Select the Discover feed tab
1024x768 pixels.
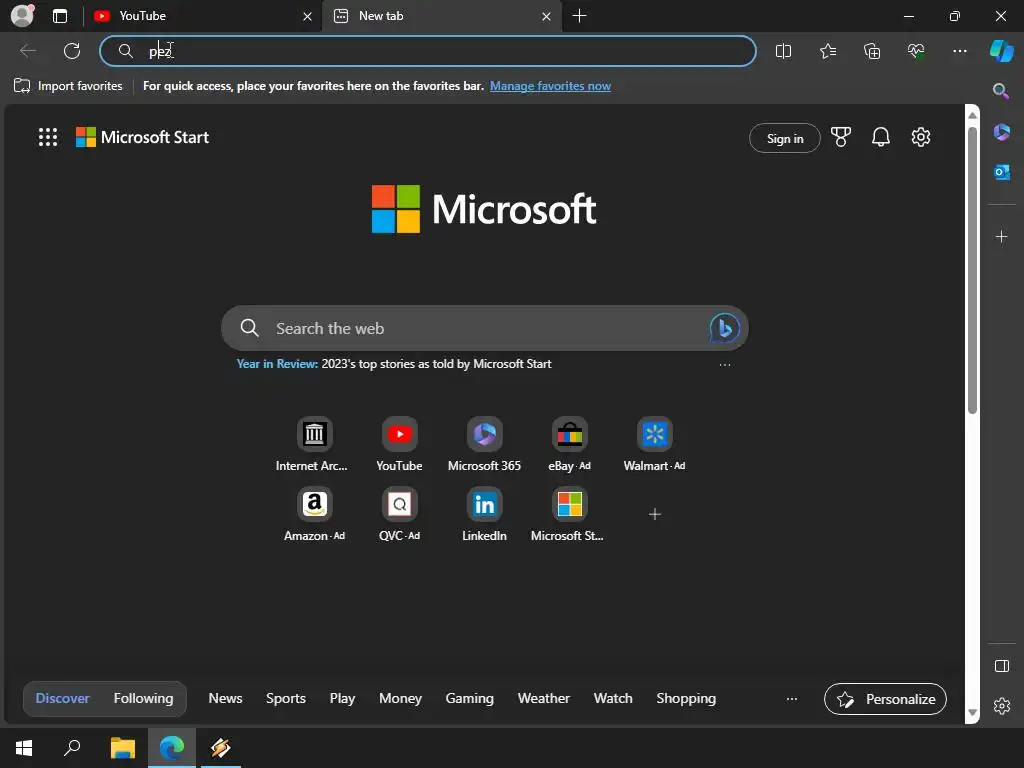pos(62,698)
